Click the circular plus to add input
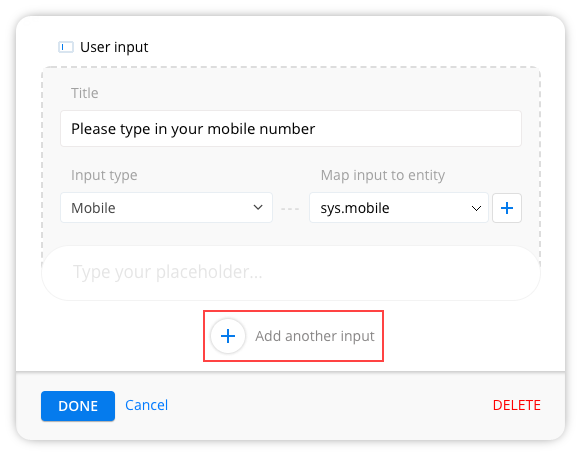The image size is (581, 456). [228, 336]
